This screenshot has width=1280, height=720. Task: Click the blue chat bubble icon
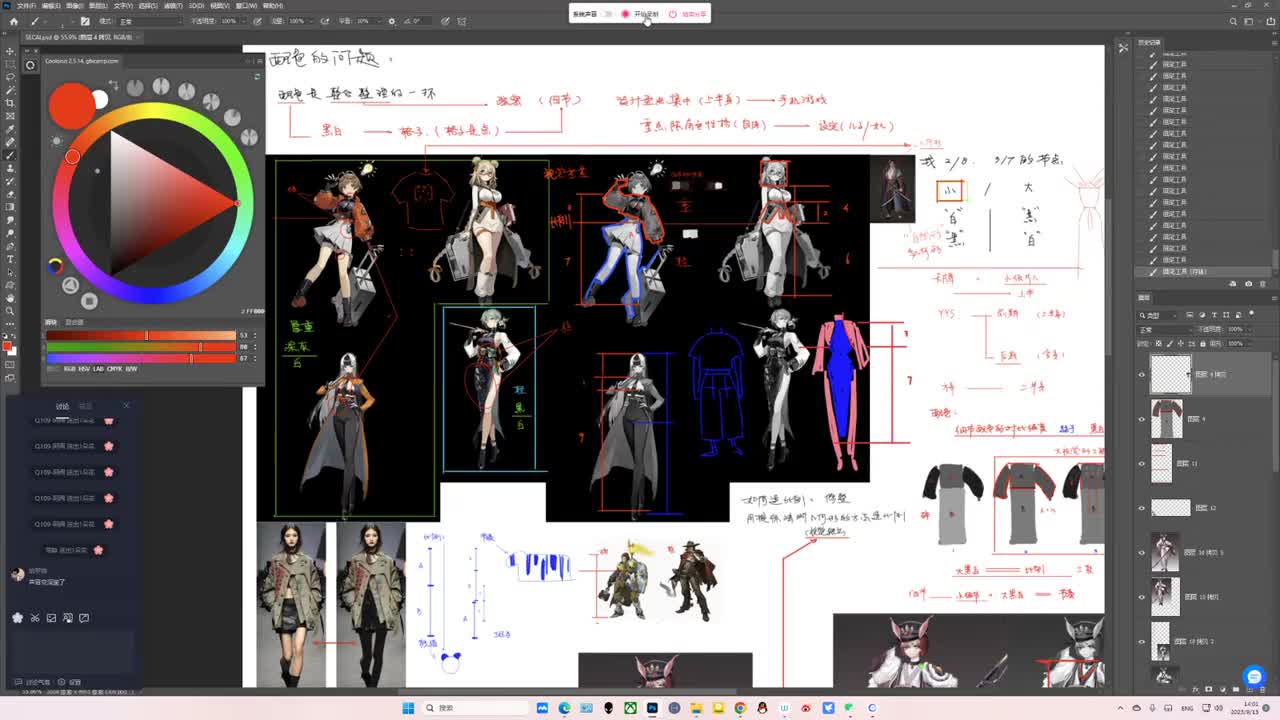pos(1254,676)
